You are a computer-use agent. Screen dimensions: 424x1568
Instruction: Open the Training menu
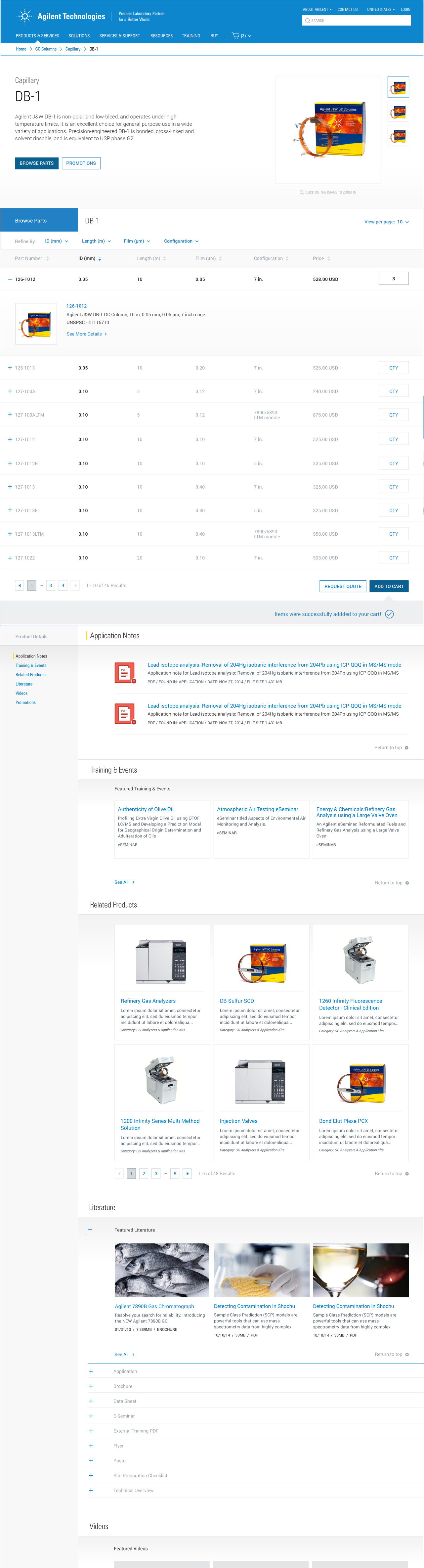pyautogui.click(x=191, y=36)
